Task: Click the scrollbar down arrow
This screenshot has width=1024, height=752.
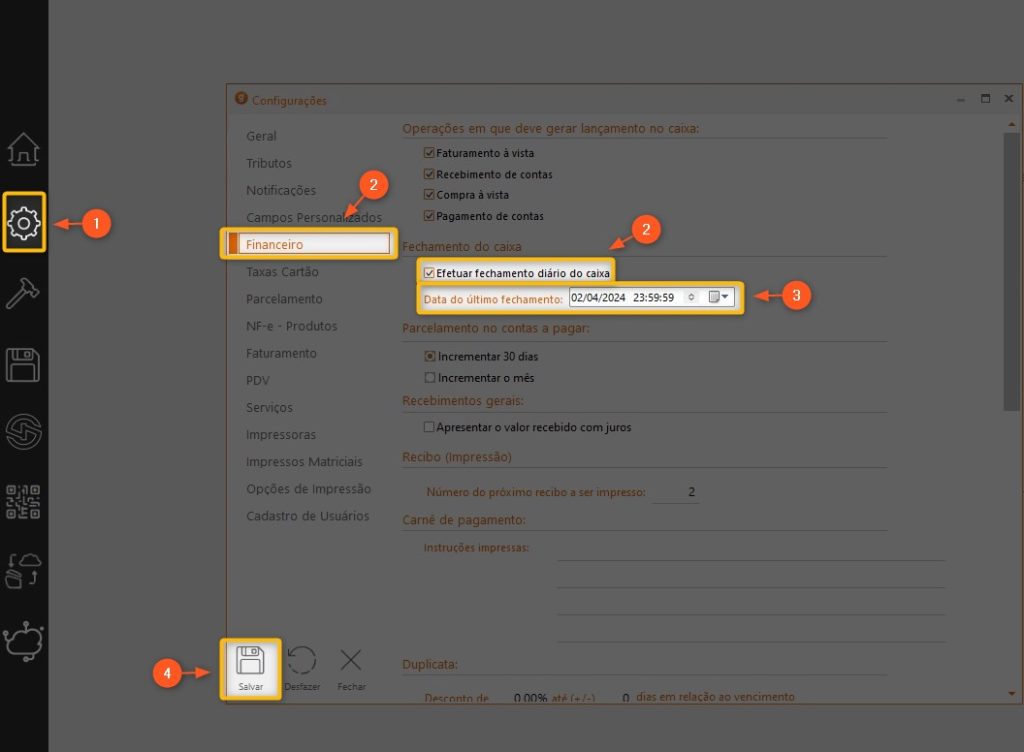Action: (1009, 693)
